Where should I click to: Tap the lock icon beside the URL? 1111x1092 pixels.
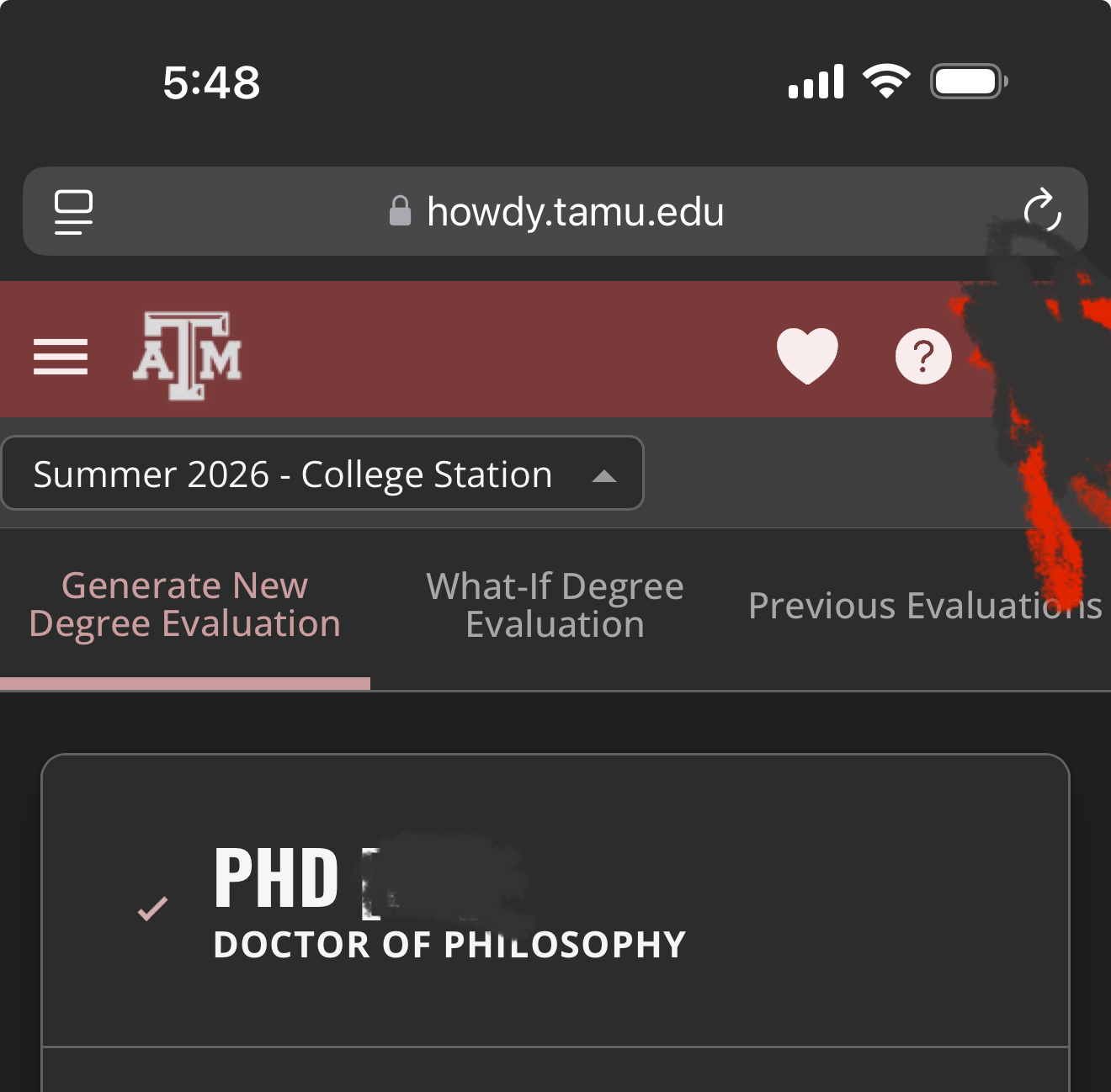coord(400,211)
